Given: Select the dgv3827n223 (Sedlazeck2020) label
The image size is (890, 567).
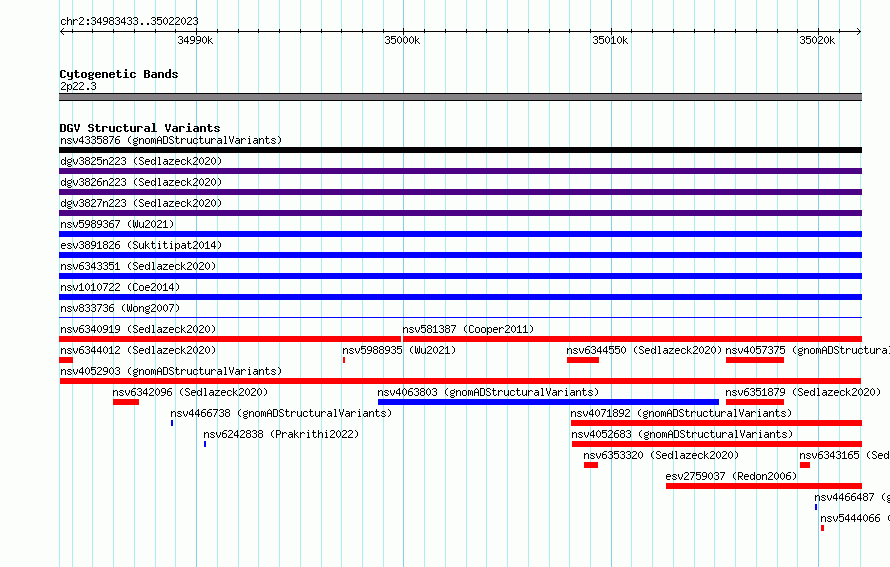Looking at the screenshot, I should tap(141, 203).
